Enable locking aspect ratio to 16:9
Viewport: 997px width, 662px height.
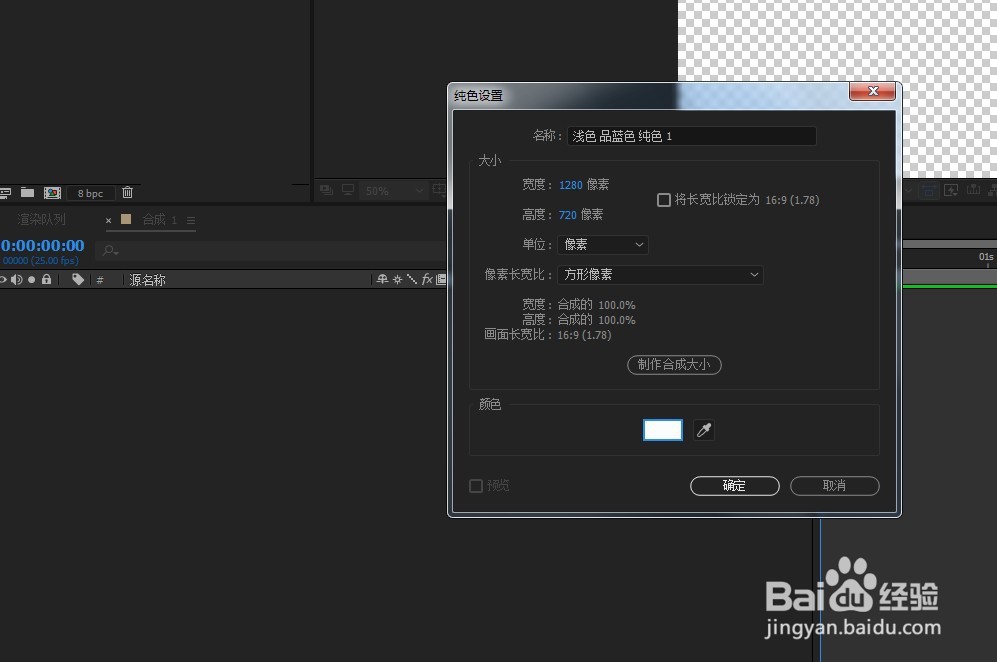click(664, 200)
